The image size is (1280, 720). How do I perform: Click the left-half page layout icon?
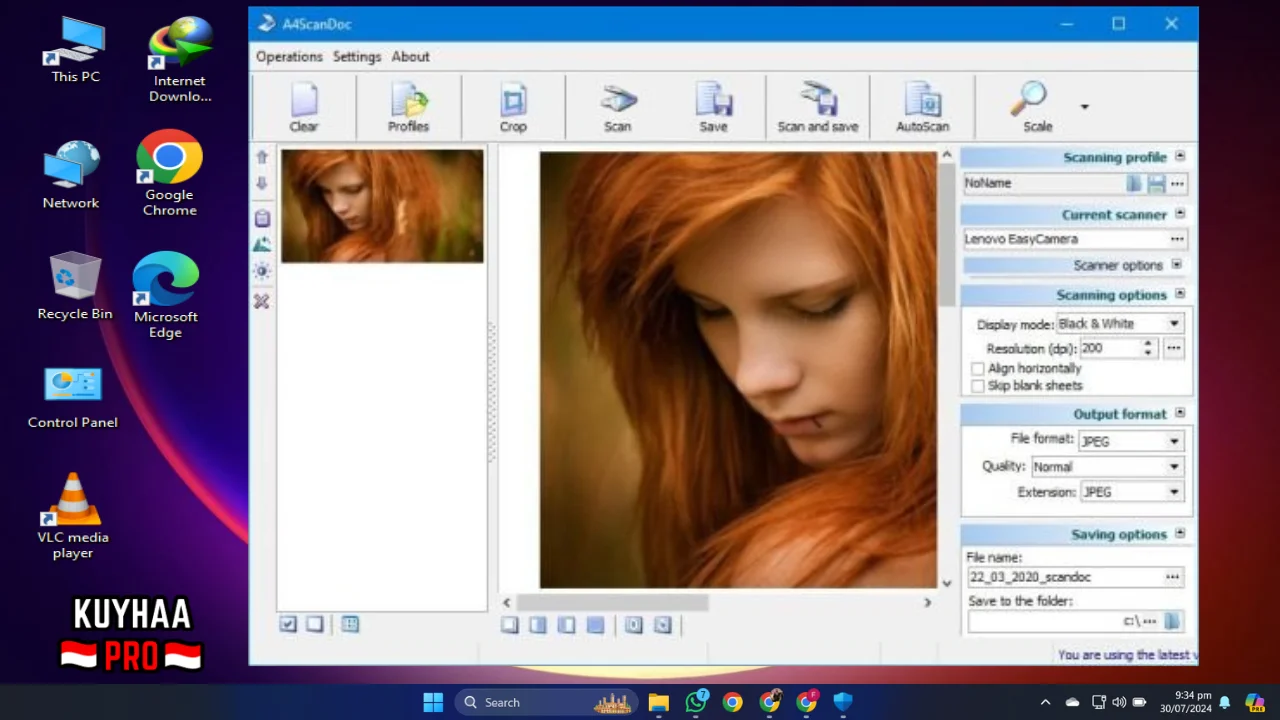[538, 625]
